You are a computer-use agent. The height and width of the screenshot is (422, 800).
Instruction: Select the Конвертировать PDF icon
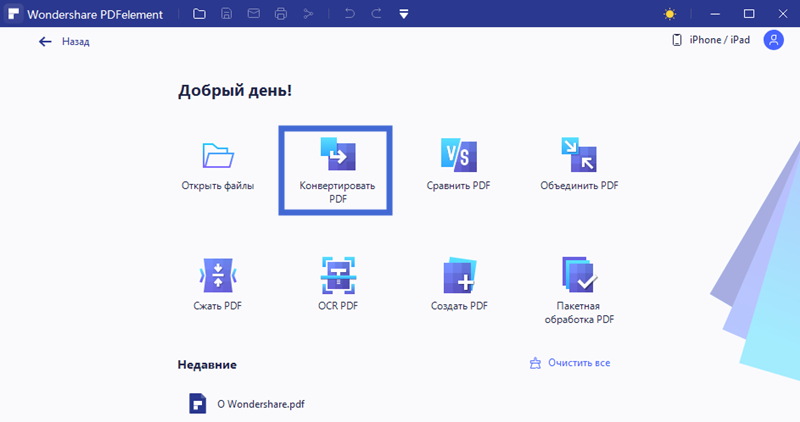click(x=338, y=154)
